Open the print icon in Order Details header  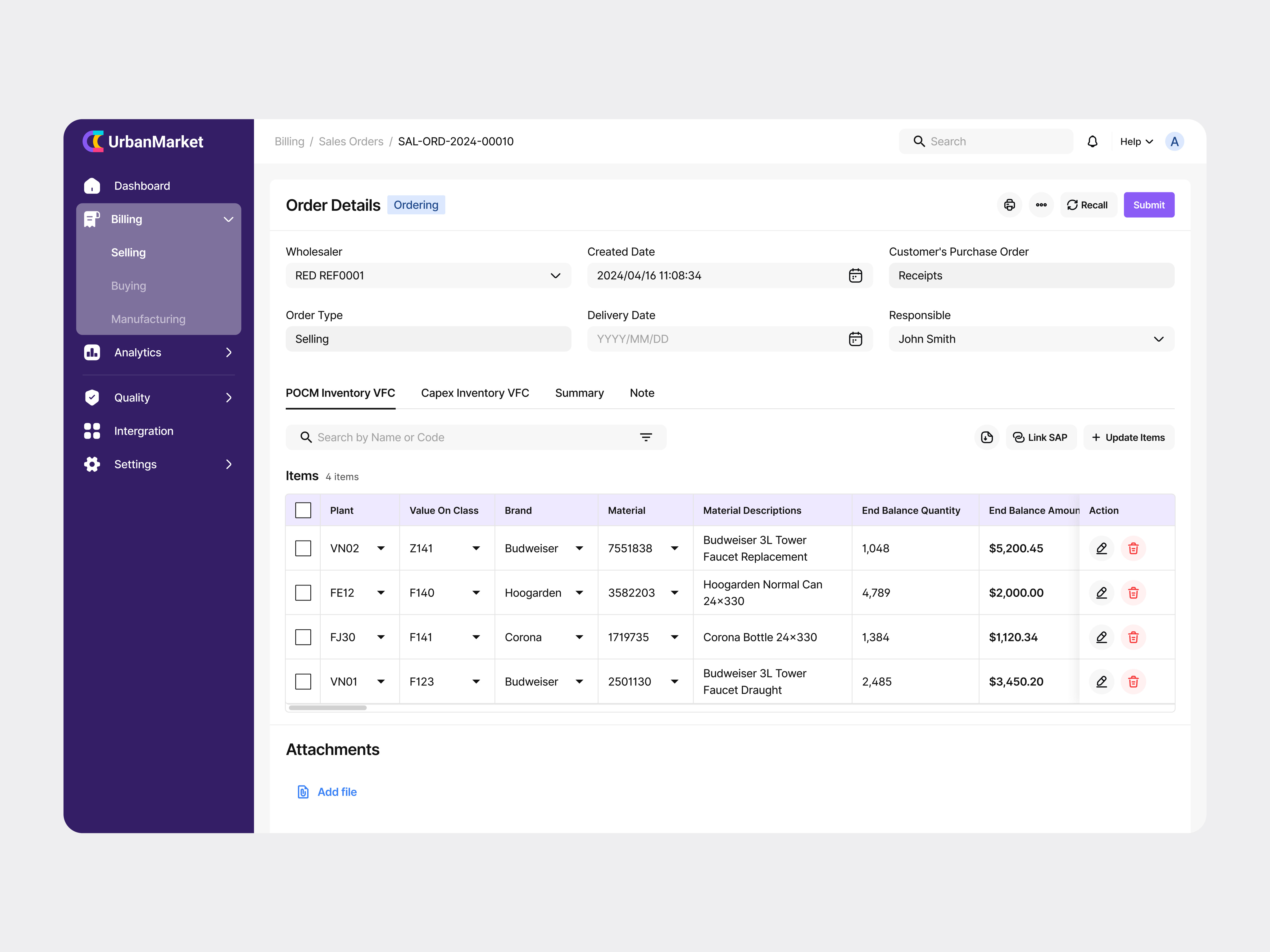(x=1009, y=205)
